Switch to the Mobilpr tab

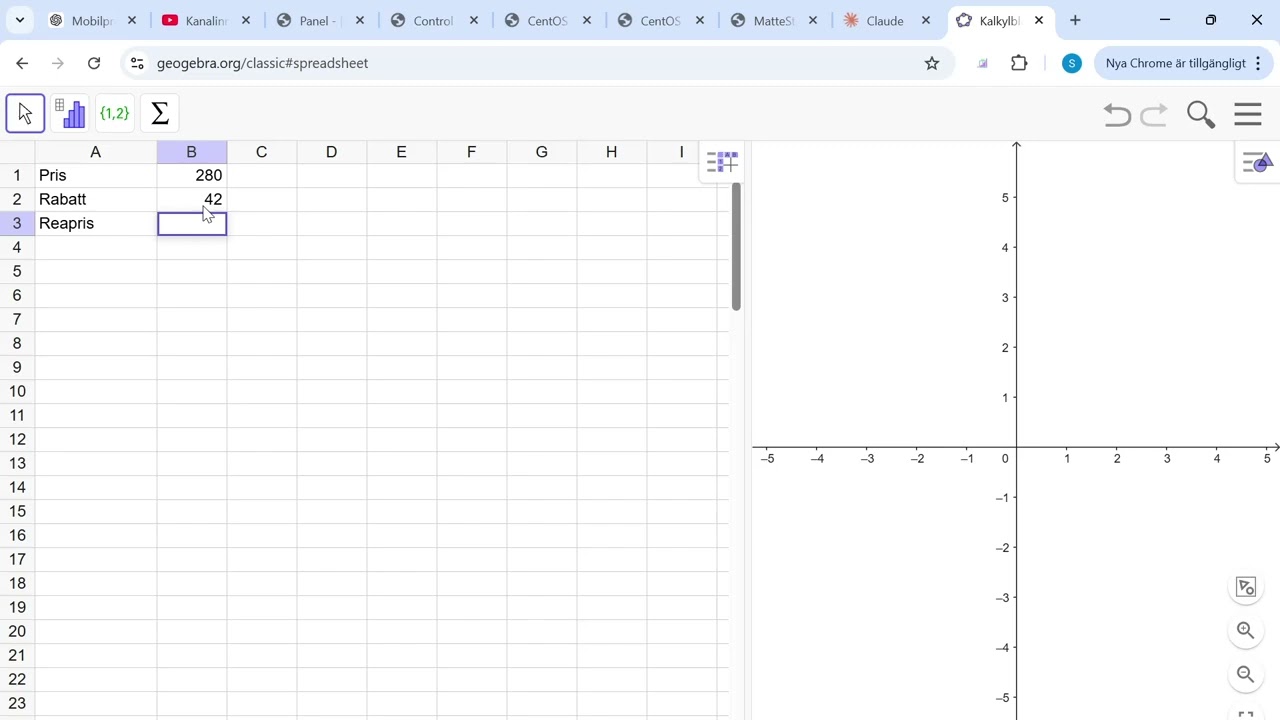point(92,20)
